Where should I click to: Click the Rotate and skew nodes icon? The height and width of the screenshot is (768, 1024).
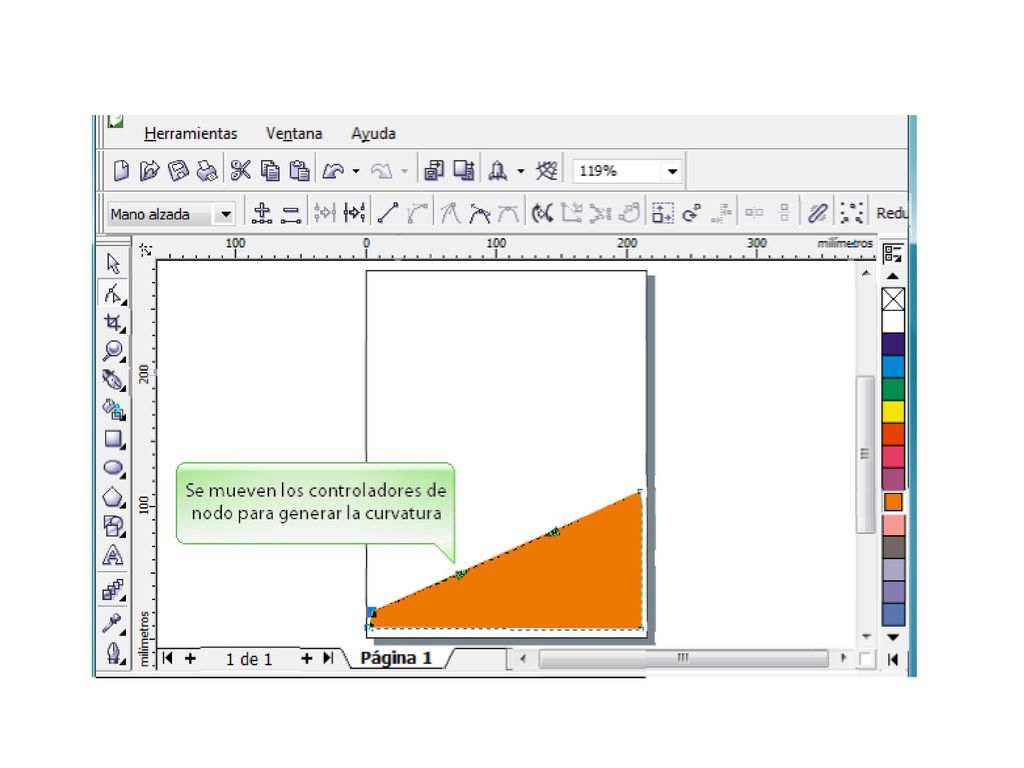click(691, 213)
